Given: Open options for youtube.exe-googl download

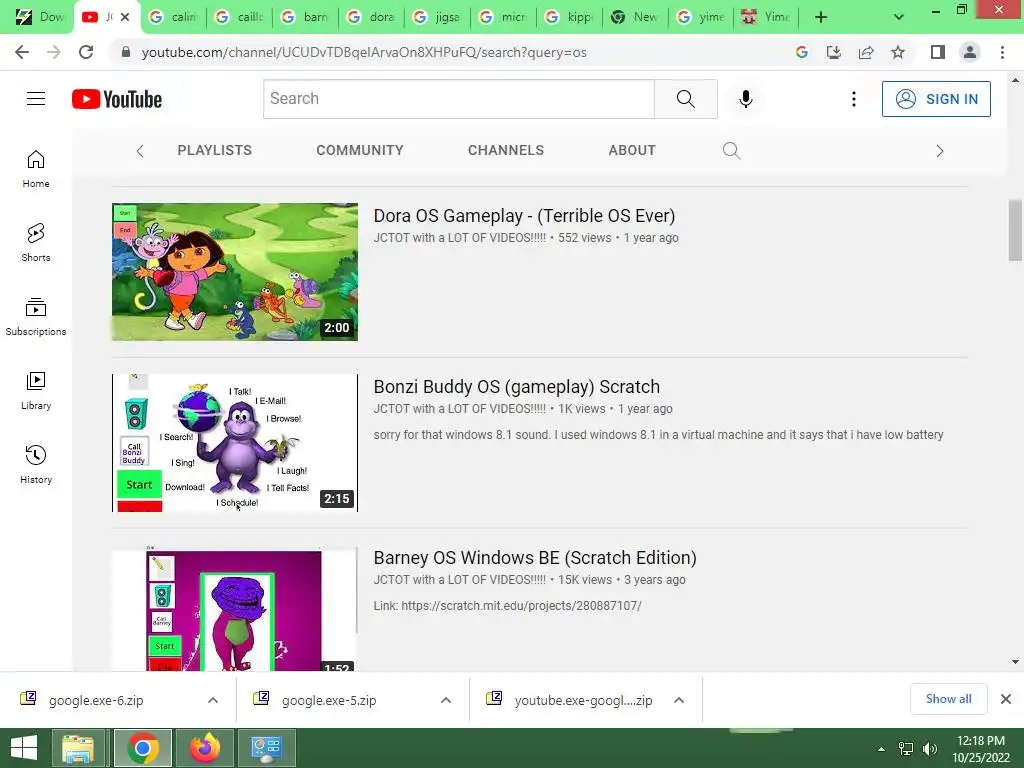Looking at the screenshot, I should coord(679,700).
